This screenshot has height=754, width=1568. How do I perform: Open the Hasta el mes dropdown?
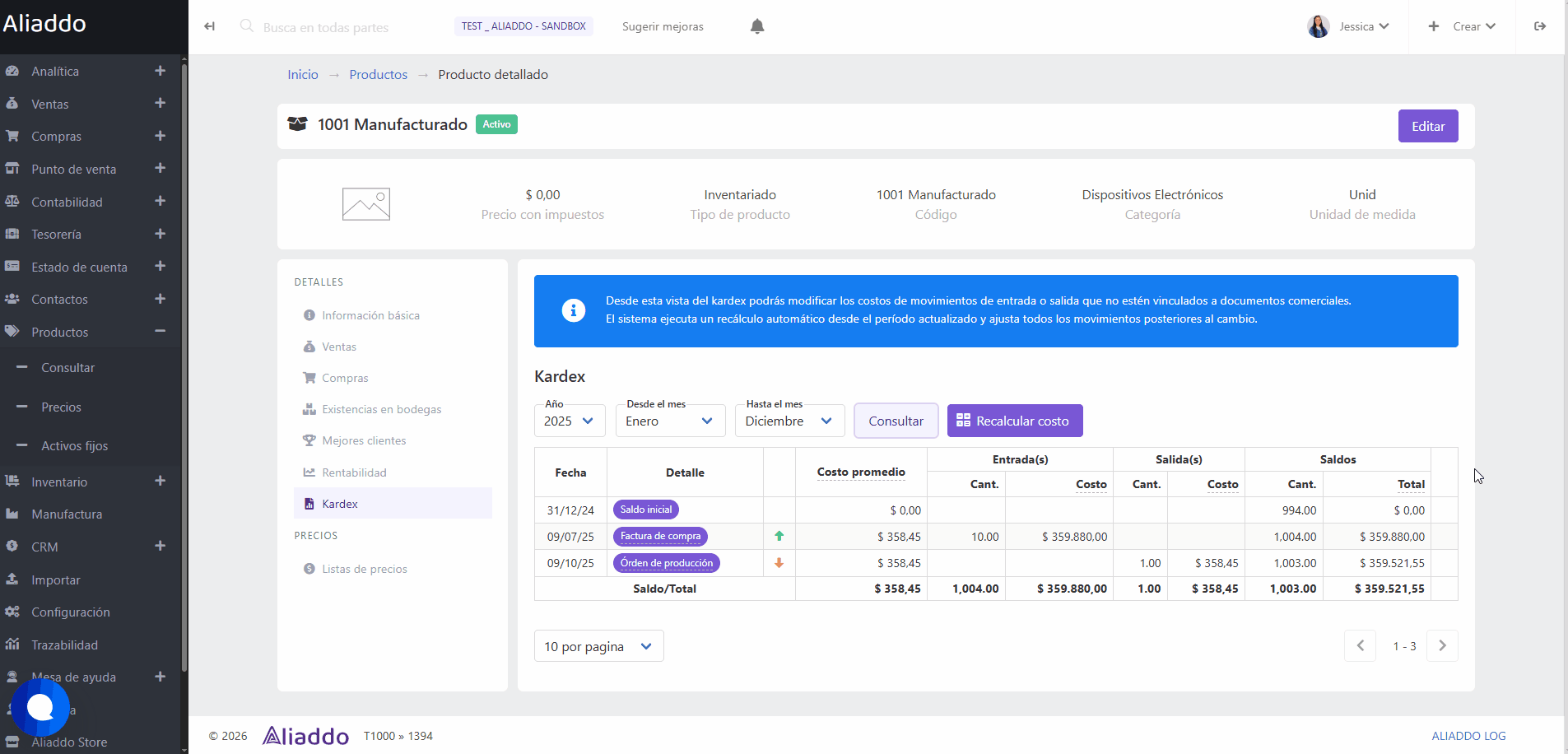pyautogui.click(x=789, y=421)
